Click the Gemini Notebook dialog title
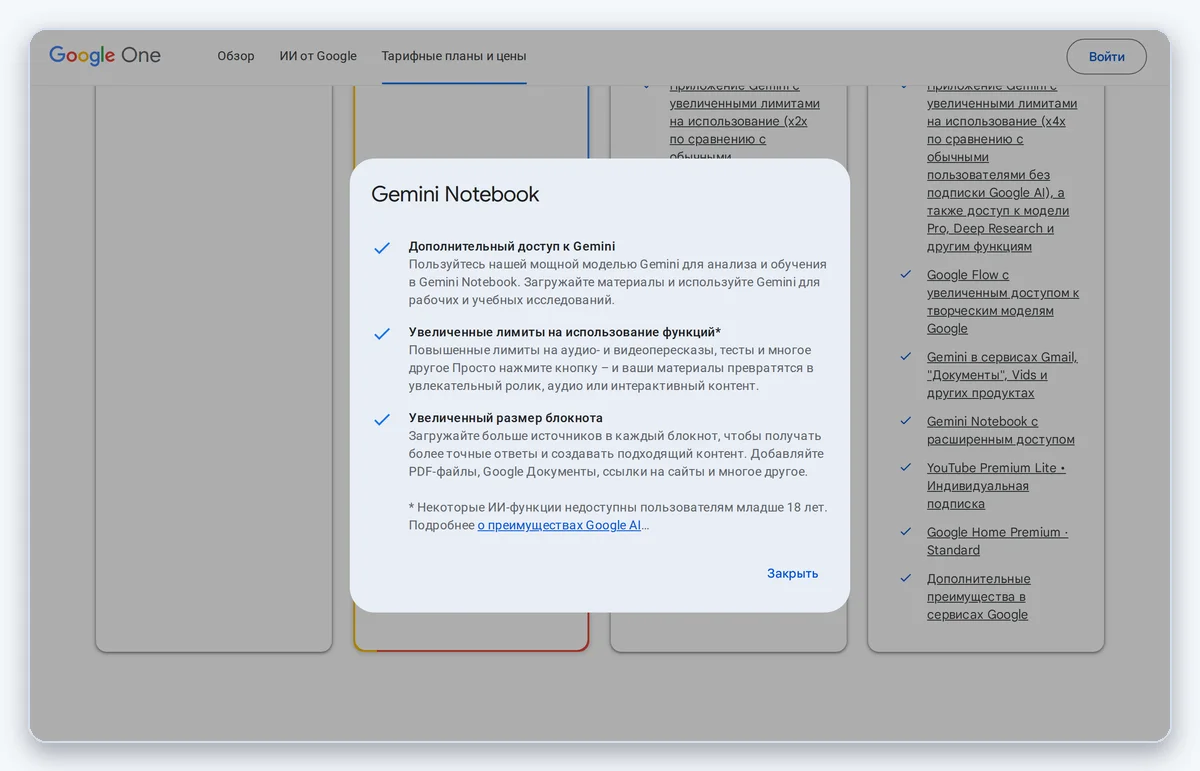 point(455,194)
